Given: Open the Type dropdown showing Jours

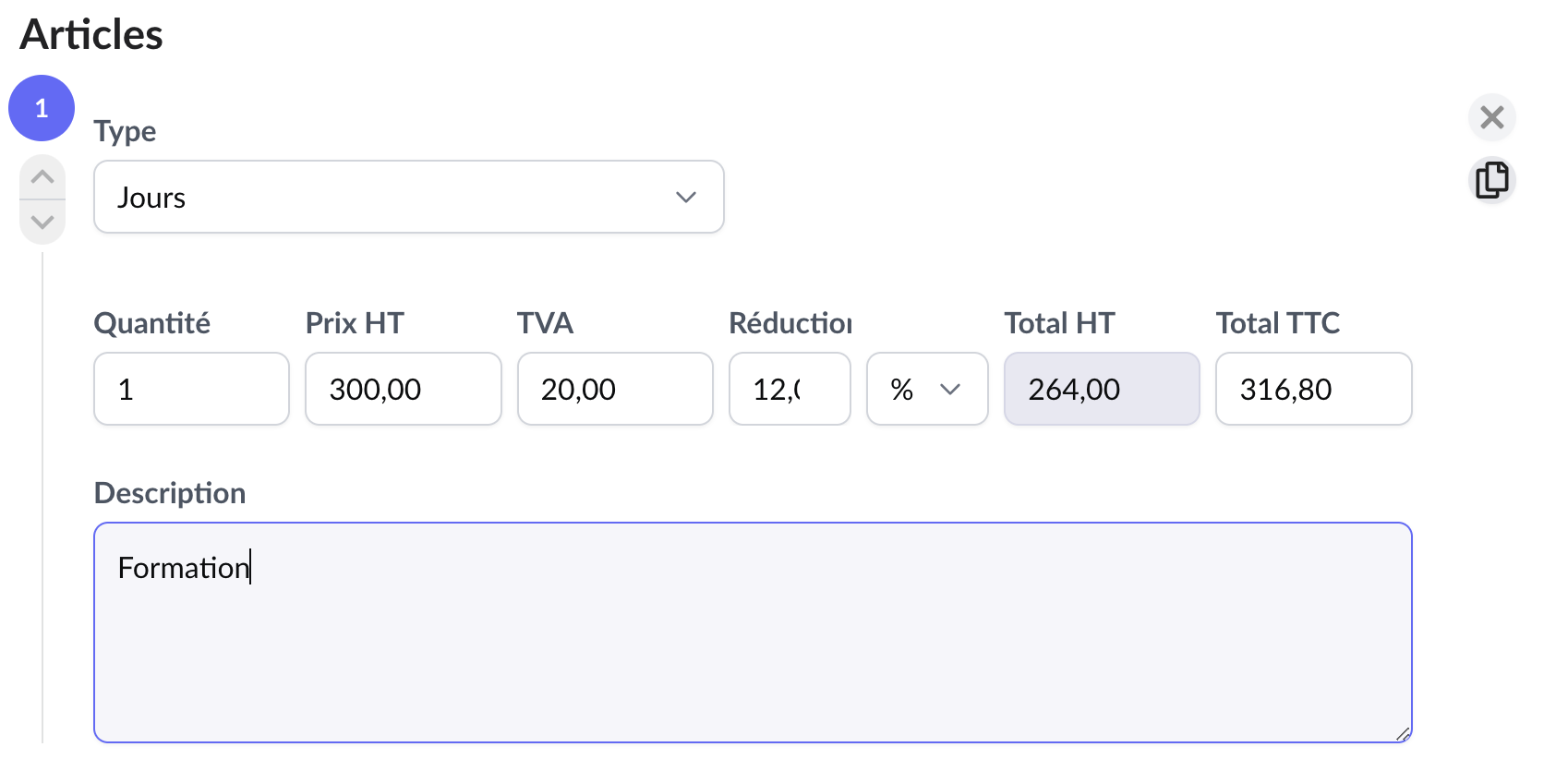Looking at the screenshot, I should (x=408, y=197).
